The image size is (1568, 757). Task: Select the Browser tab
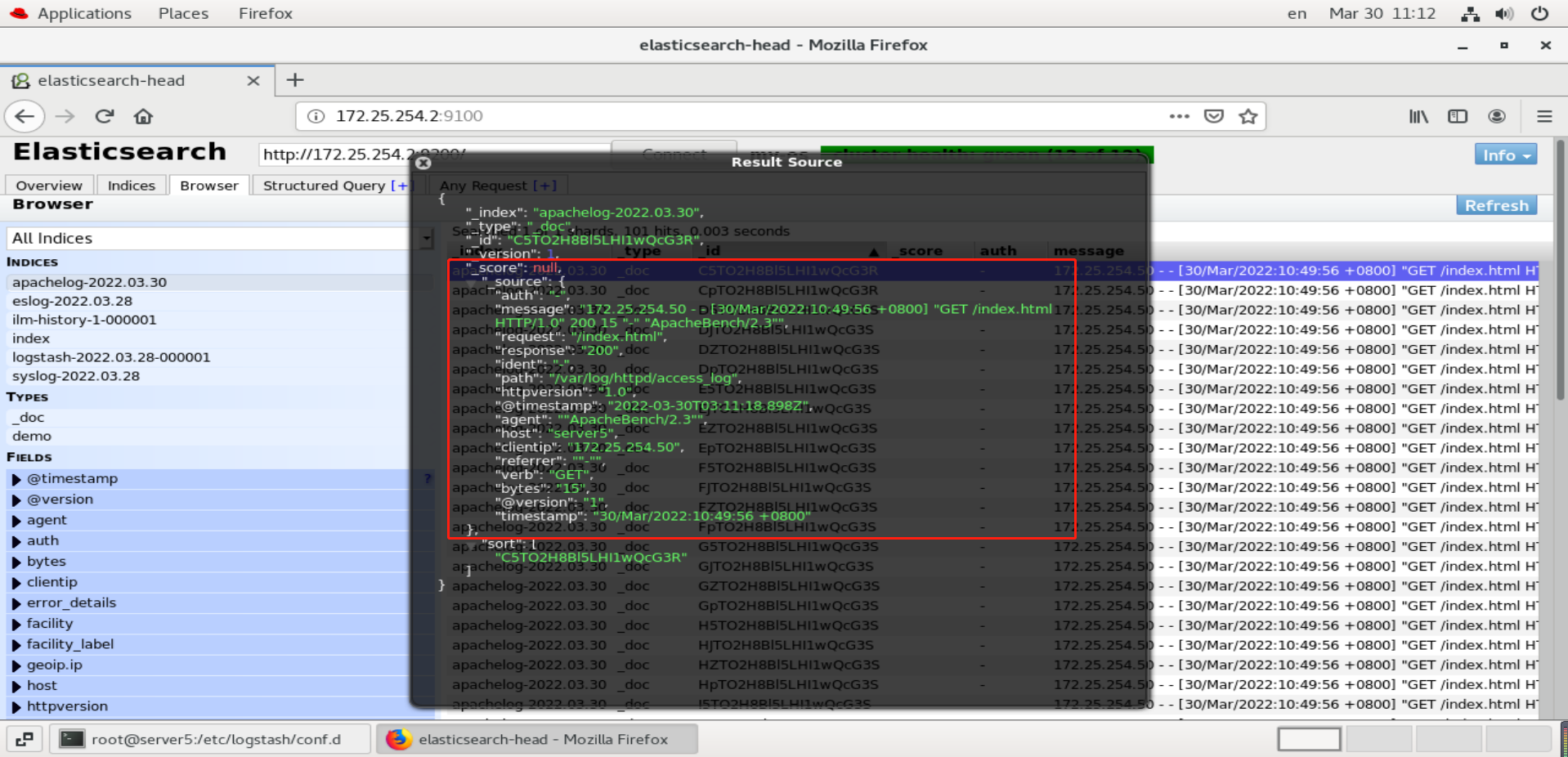pos(209,186)
